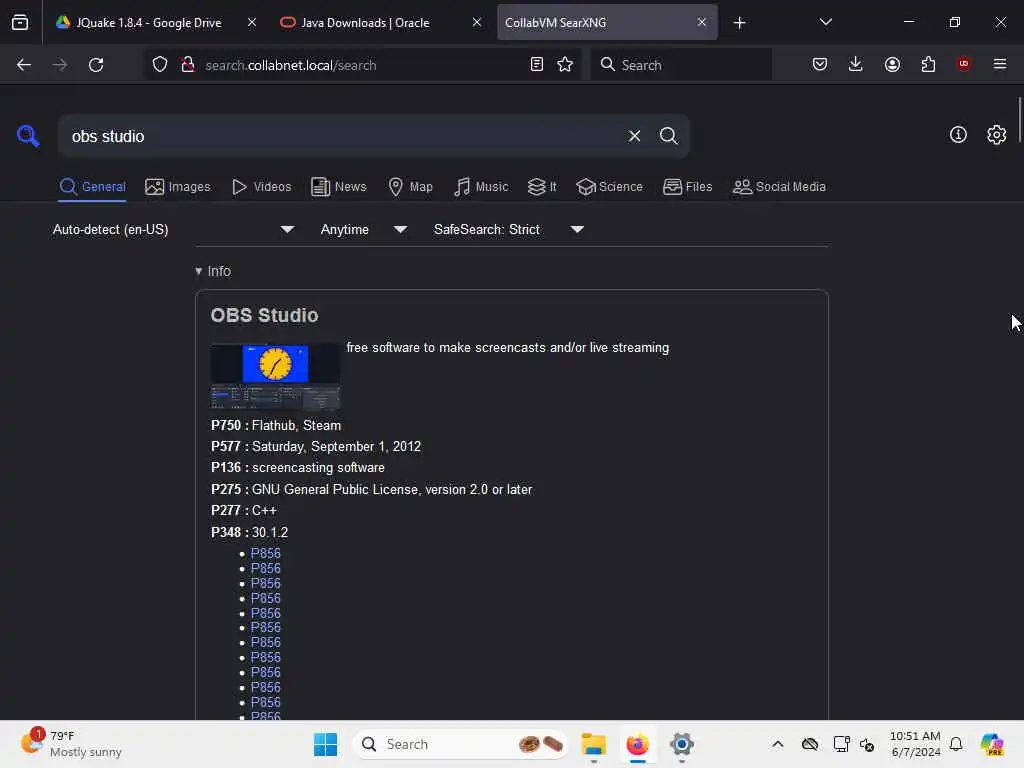Open clock showing 10:51 AM

click(x=915, y=744)
